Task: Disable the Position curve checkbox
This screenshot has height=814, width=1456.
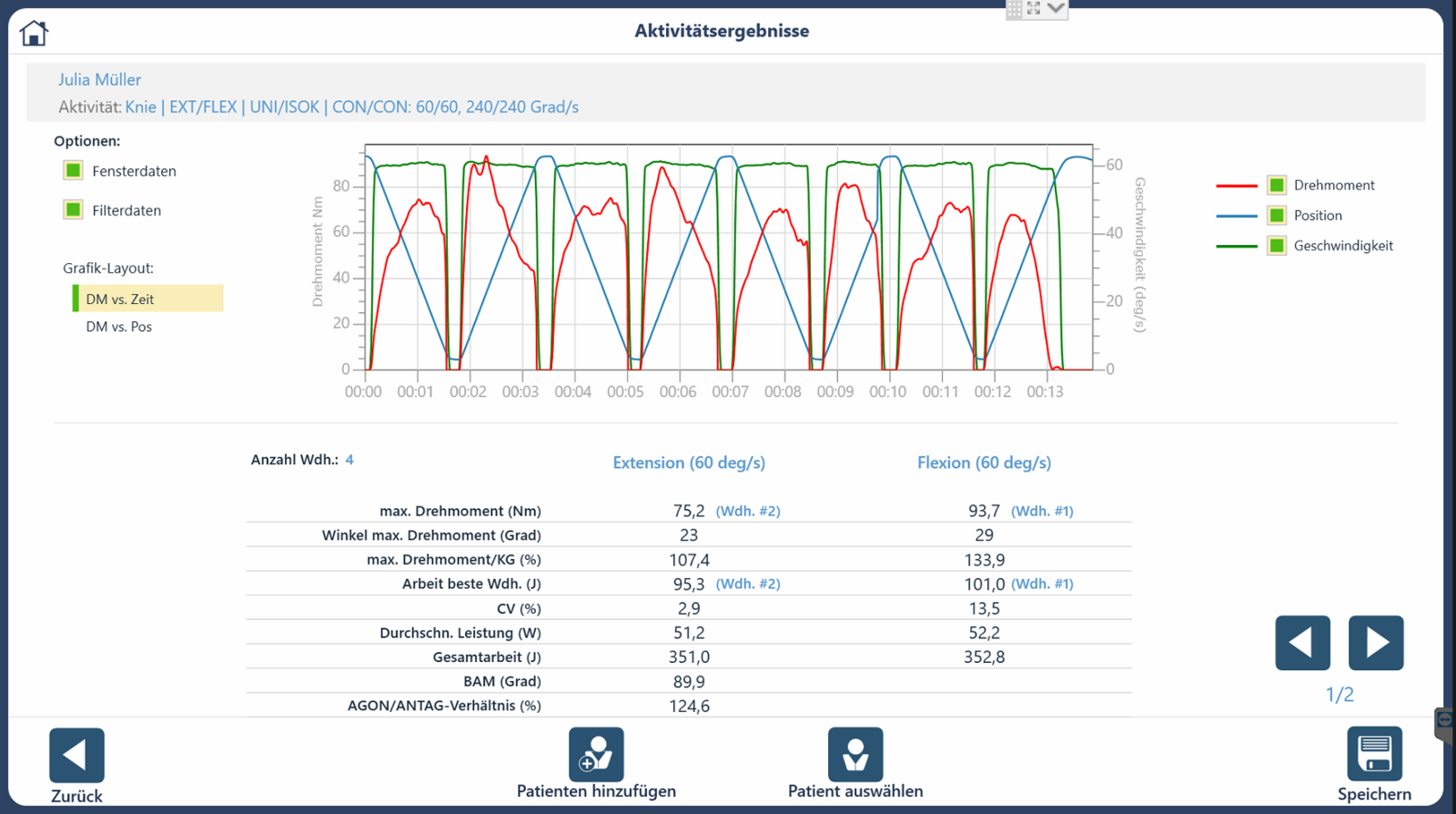Action: pos(1277,215)
